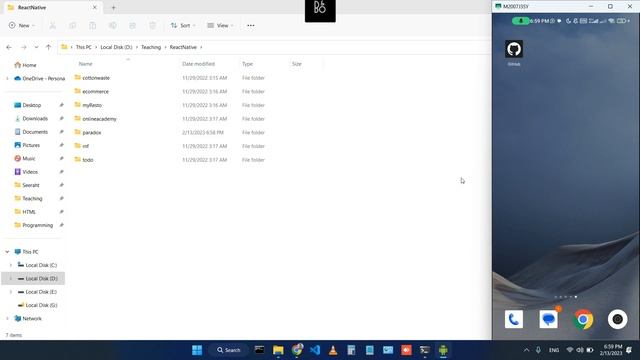Image resolution: width=640 pixels, height=360 pixels.
Task: Expand Local Disk (E:) node
Action: [x=11, y=292]
